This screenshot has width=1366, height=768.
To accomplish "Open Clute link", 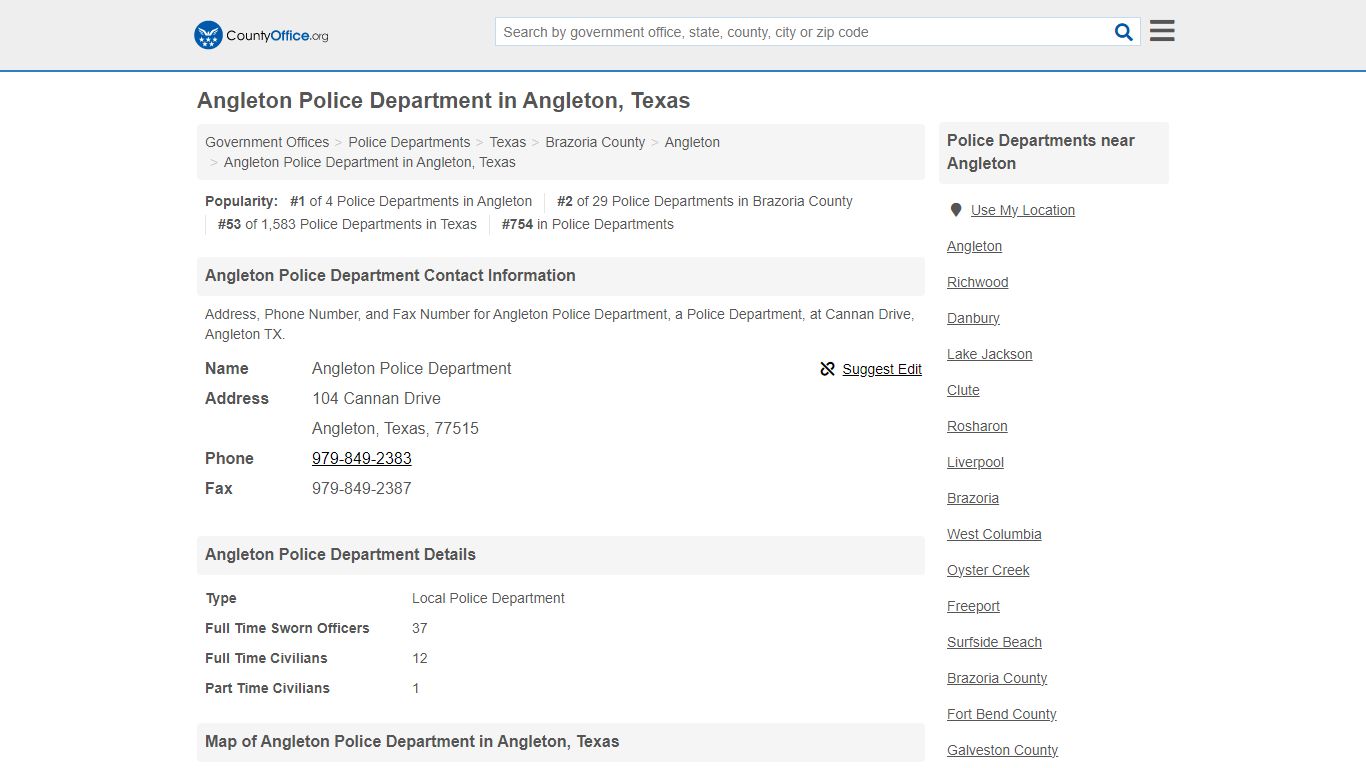I will 963,390.
